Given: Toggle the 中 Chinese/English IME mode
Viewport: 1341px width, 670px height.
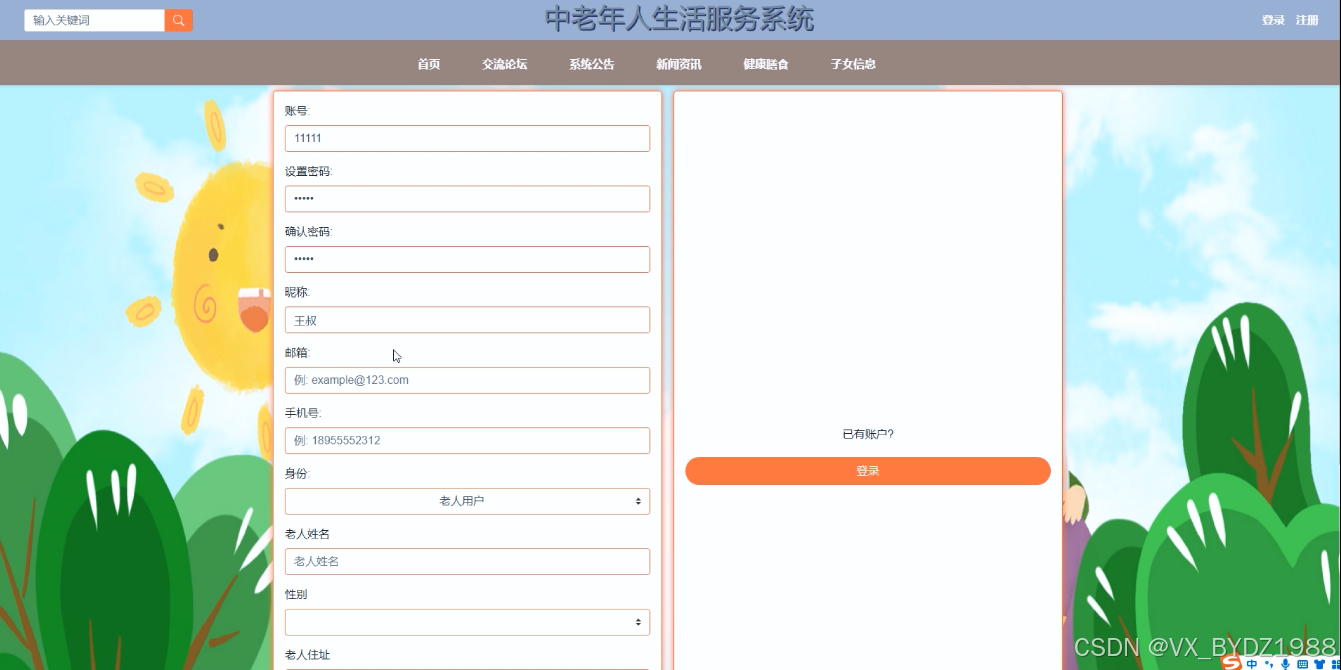Looking at the screenshot, I should (1252, 664).
